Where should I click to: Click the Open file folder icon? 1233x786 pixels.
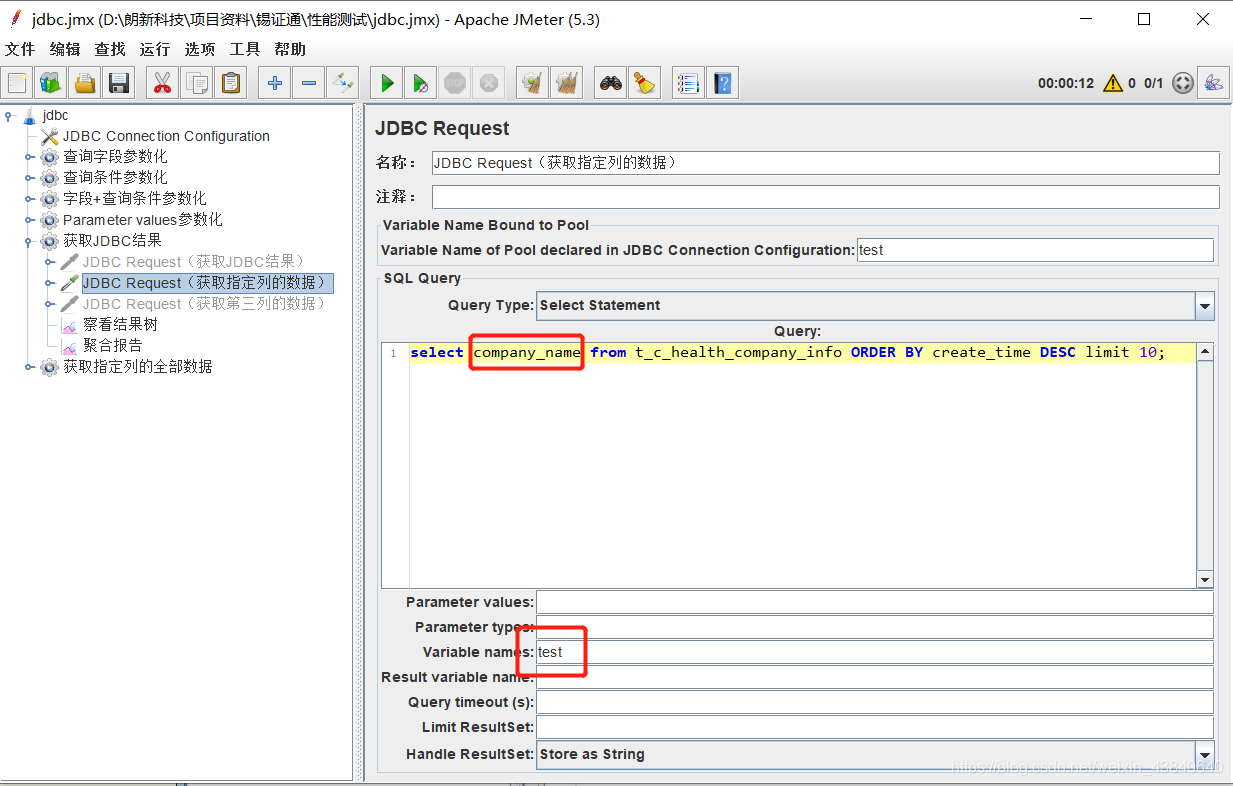point(86,83)
